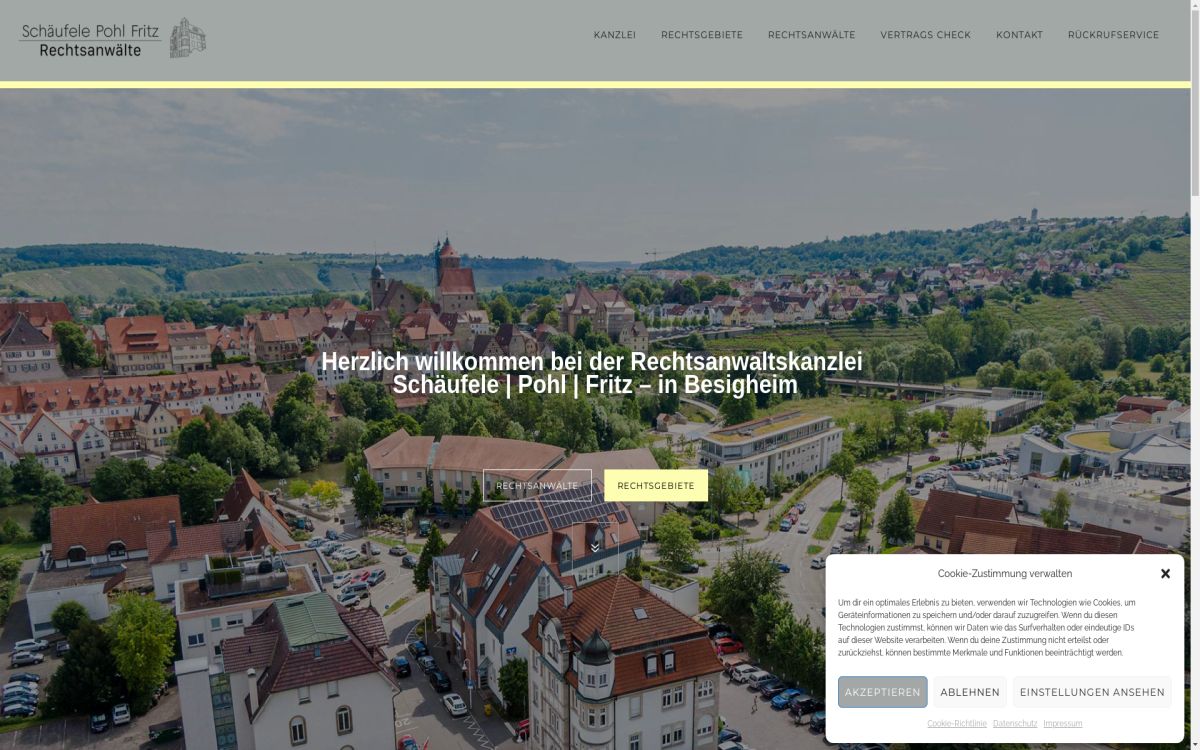Open the Rückrufservice menu item
This screenshot has height=750, width=1200.
tap(1113, 35)
